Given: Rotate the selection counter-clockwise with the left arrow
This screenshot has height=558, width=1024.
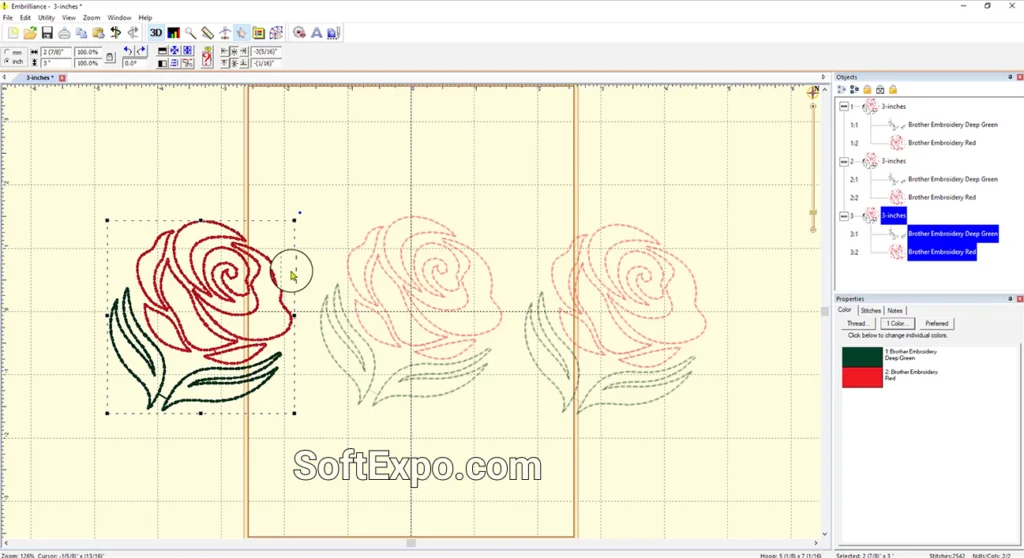Looking at the screenshot, I should [x=128, y=51].
